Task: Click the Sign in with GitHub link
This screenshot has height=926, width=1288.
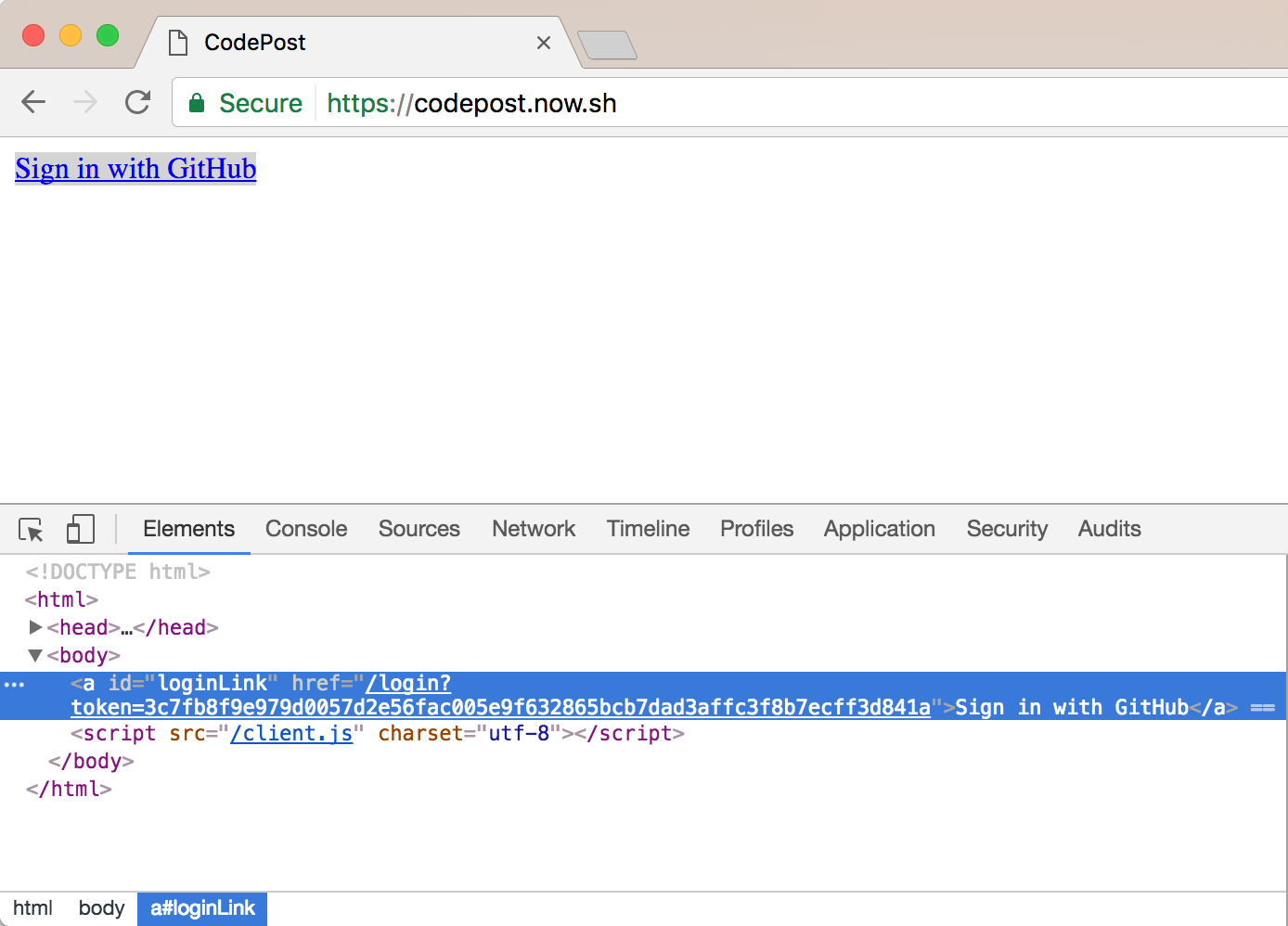Action: coord(135,169)
